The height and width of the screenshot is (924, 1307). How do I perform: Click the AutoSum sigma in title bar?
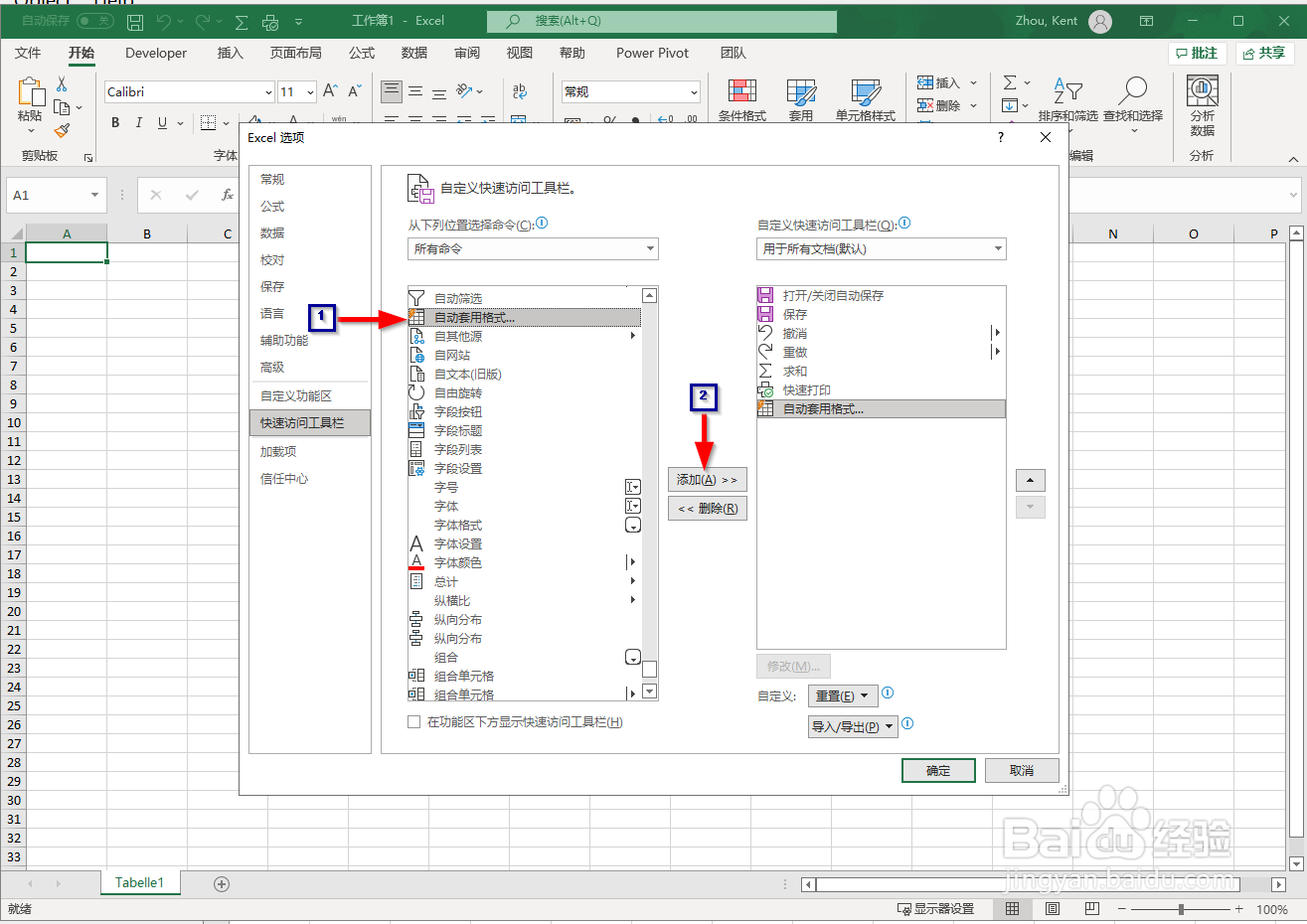242,21
